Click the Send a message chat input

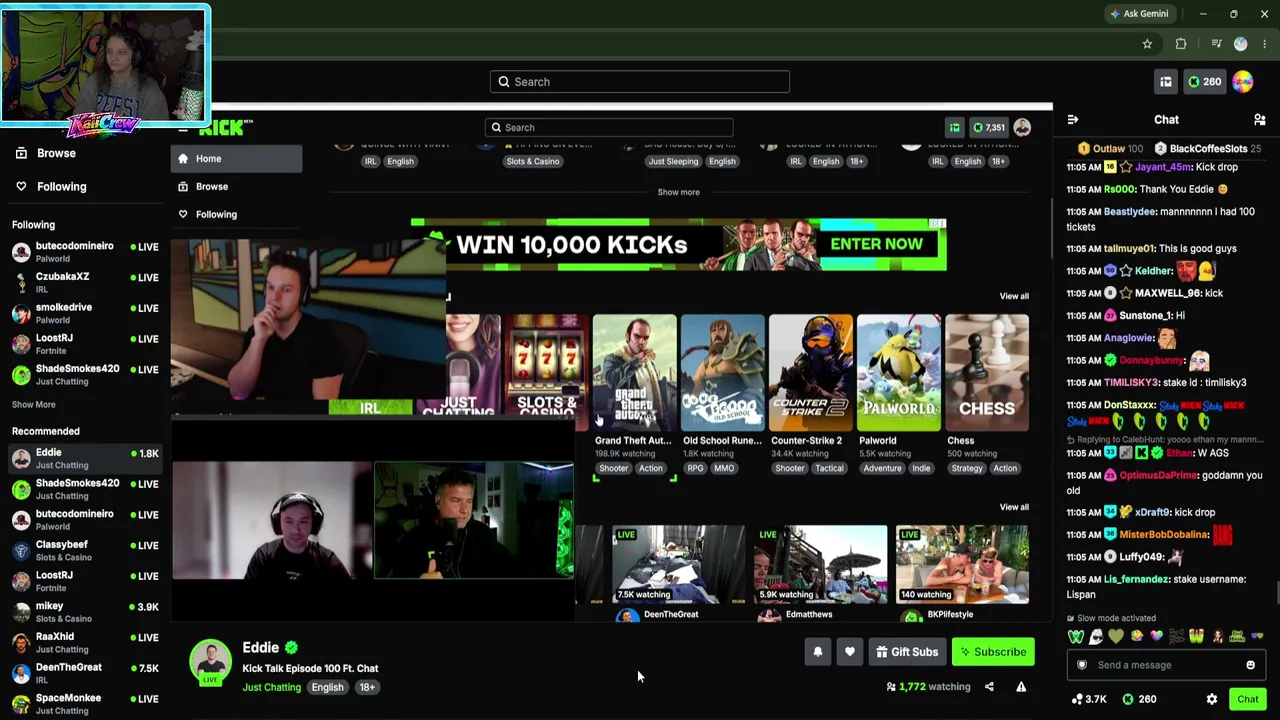click(x=1166, y=665)
